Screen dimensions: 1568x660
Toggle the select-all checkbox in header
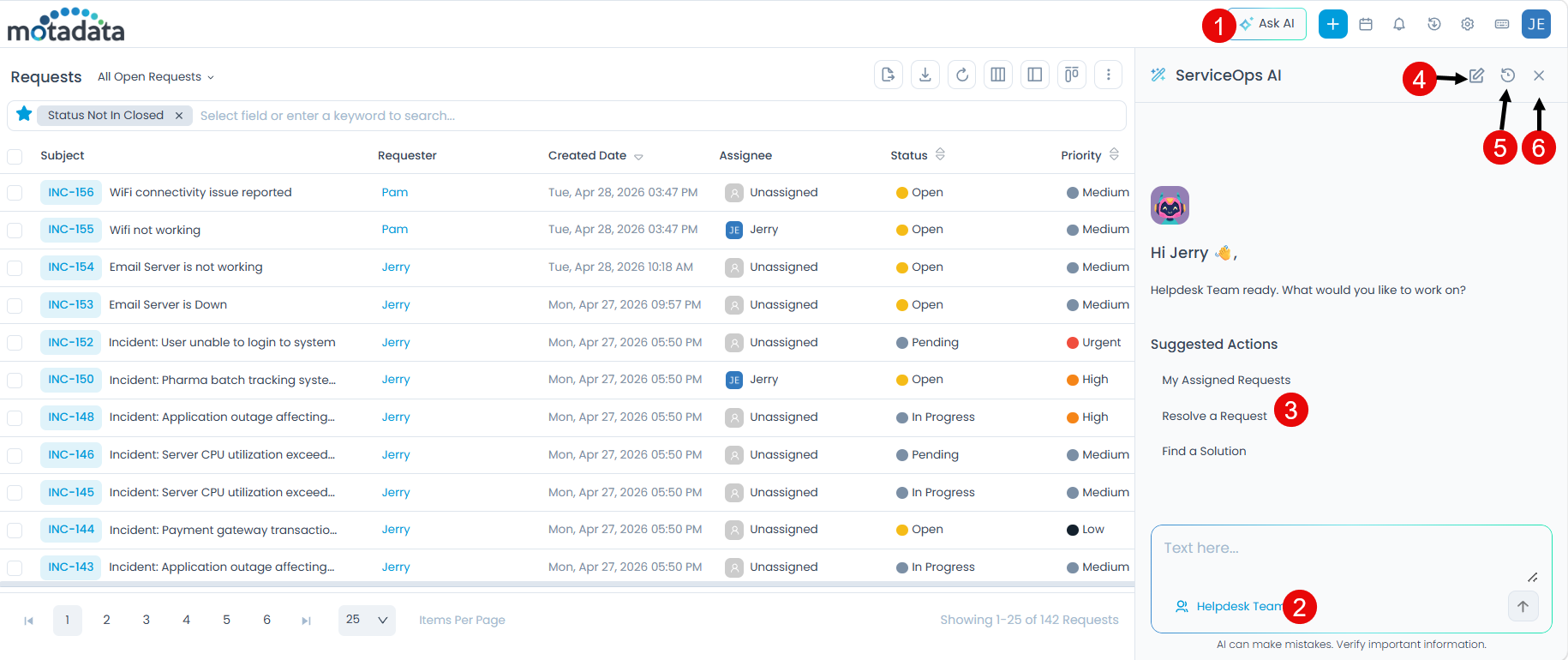(15, 156)
